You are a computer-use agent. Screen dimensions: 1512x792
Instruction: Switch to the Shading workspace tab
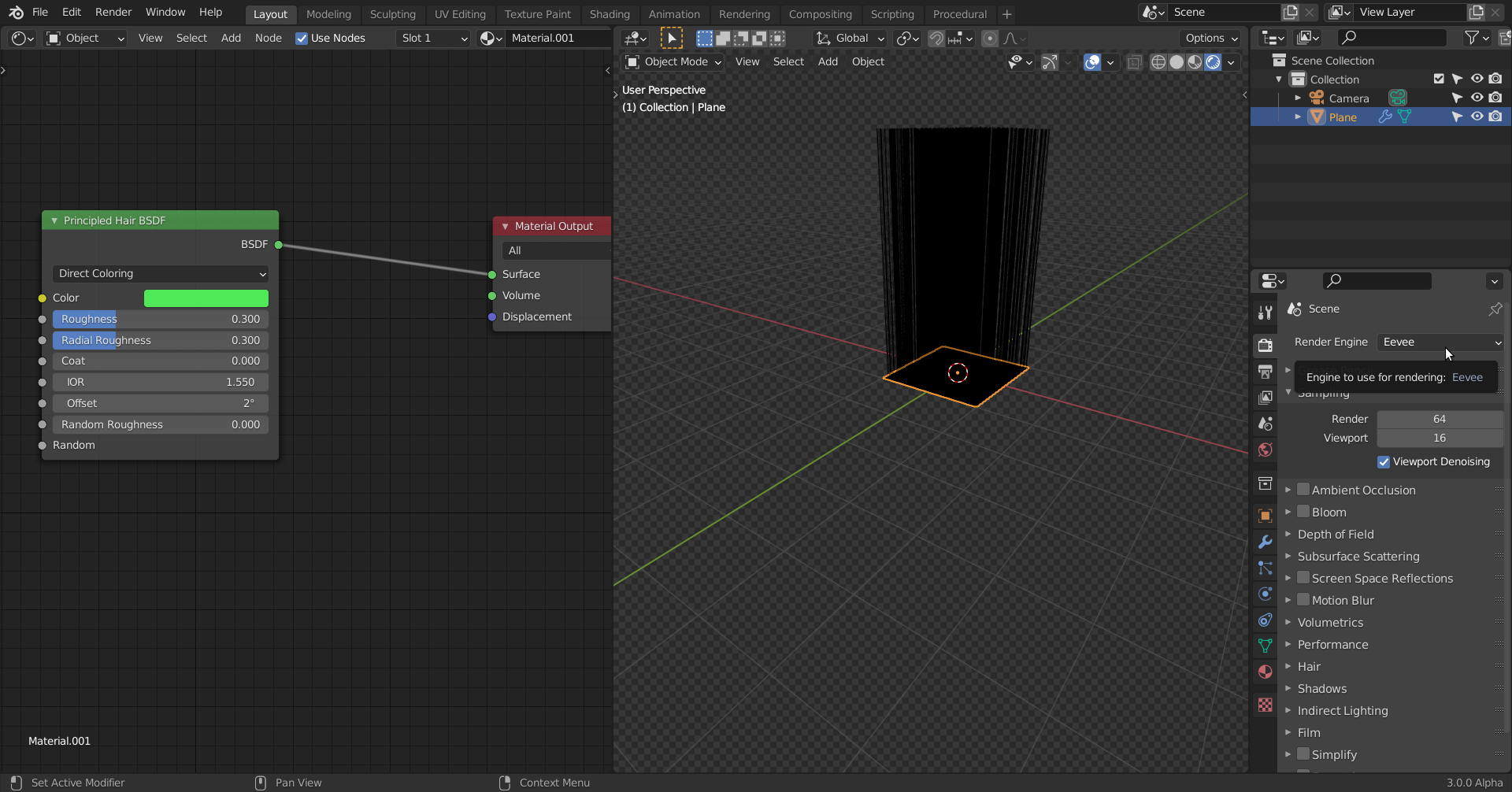[x=610, y=14]
